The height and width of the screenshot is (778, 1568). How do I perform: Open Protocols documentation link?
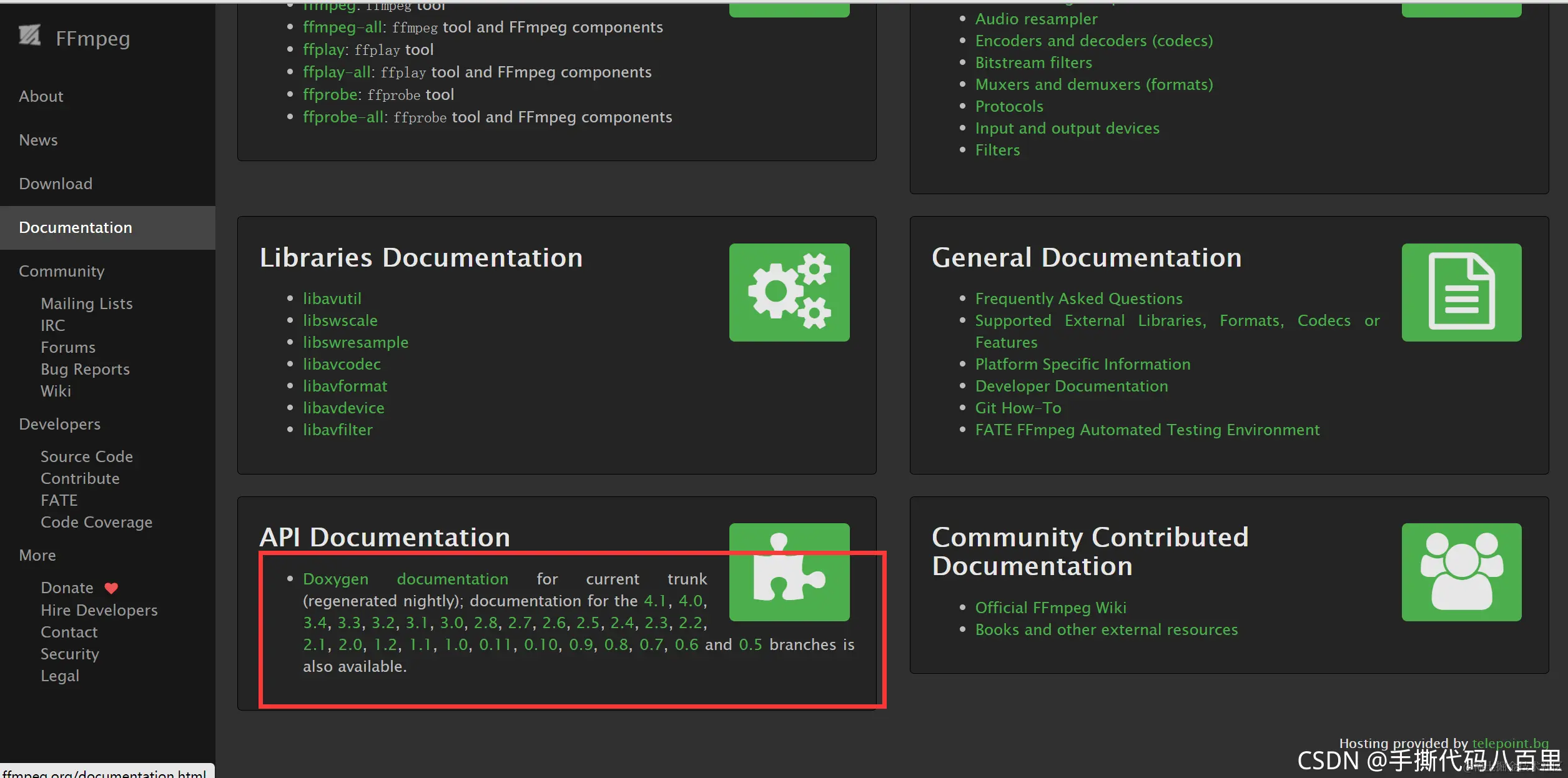pos(1010,106)
